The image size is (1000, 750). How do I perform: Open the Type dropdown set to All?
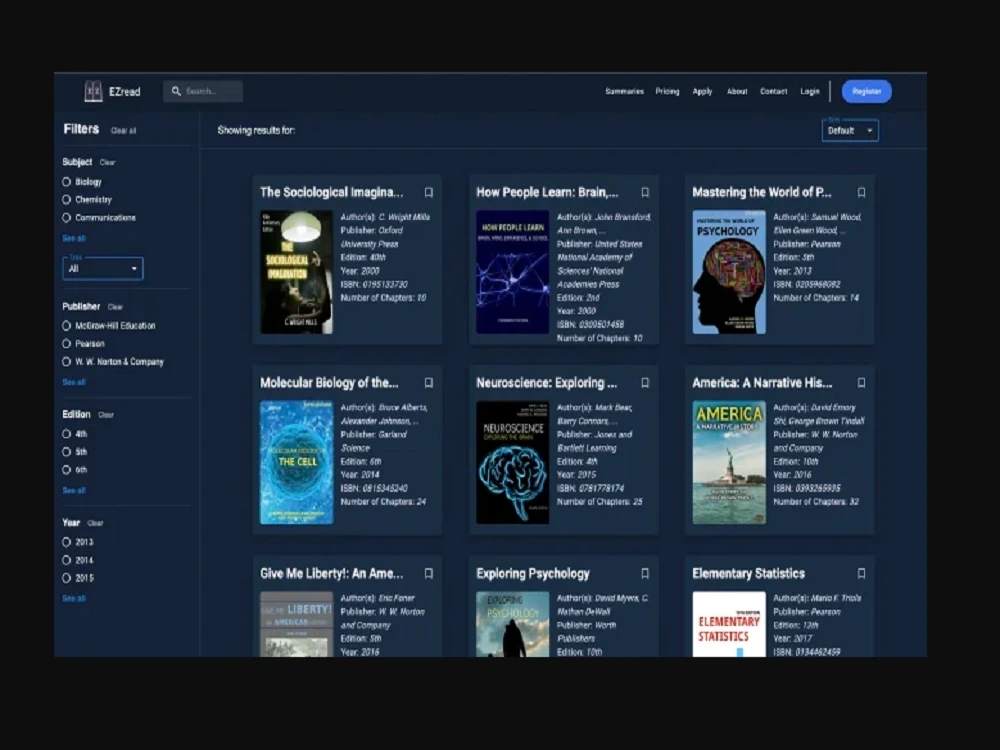click(x=103, y=268)
